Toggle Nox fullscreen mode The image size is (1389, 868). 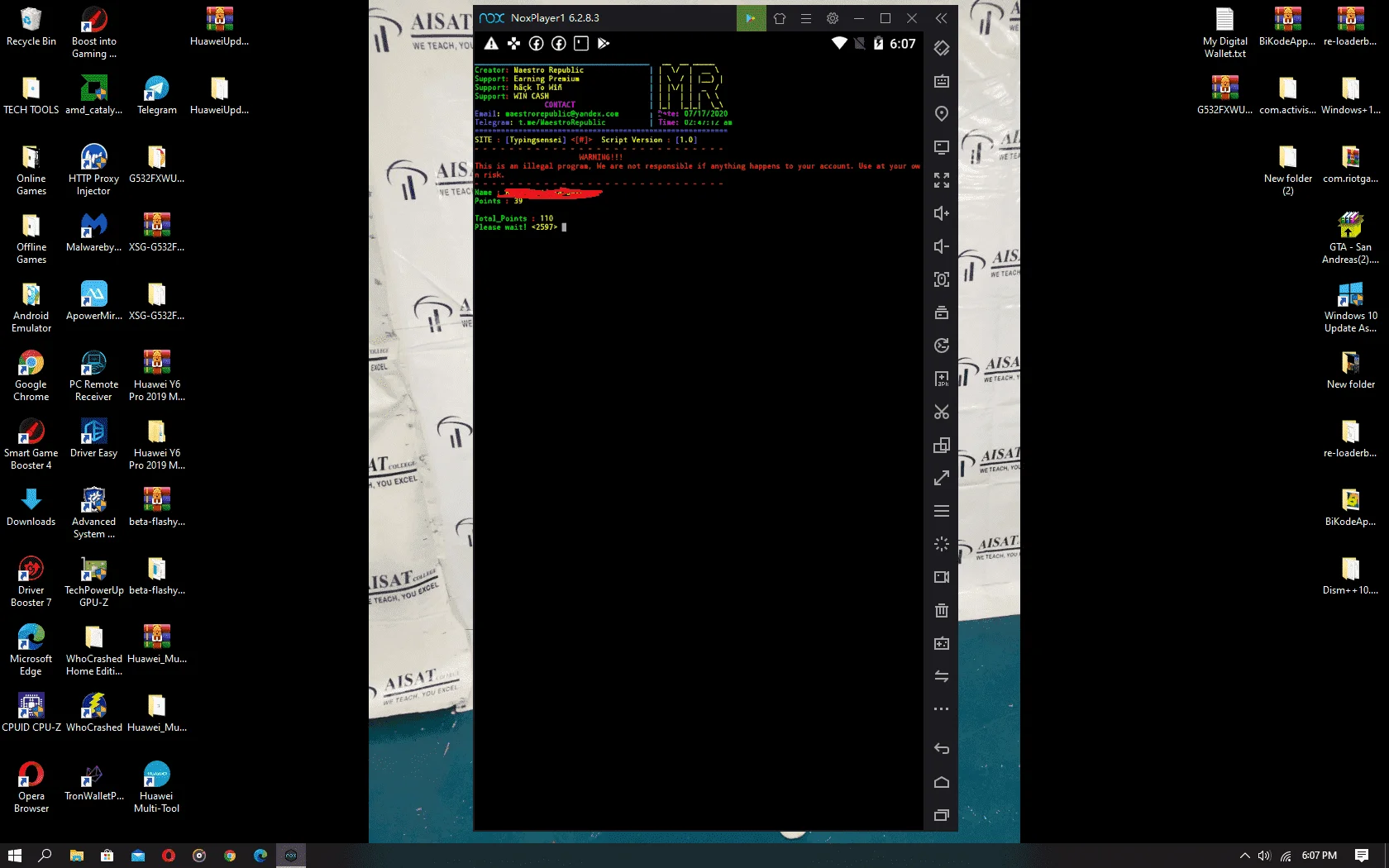click(941, 180)
